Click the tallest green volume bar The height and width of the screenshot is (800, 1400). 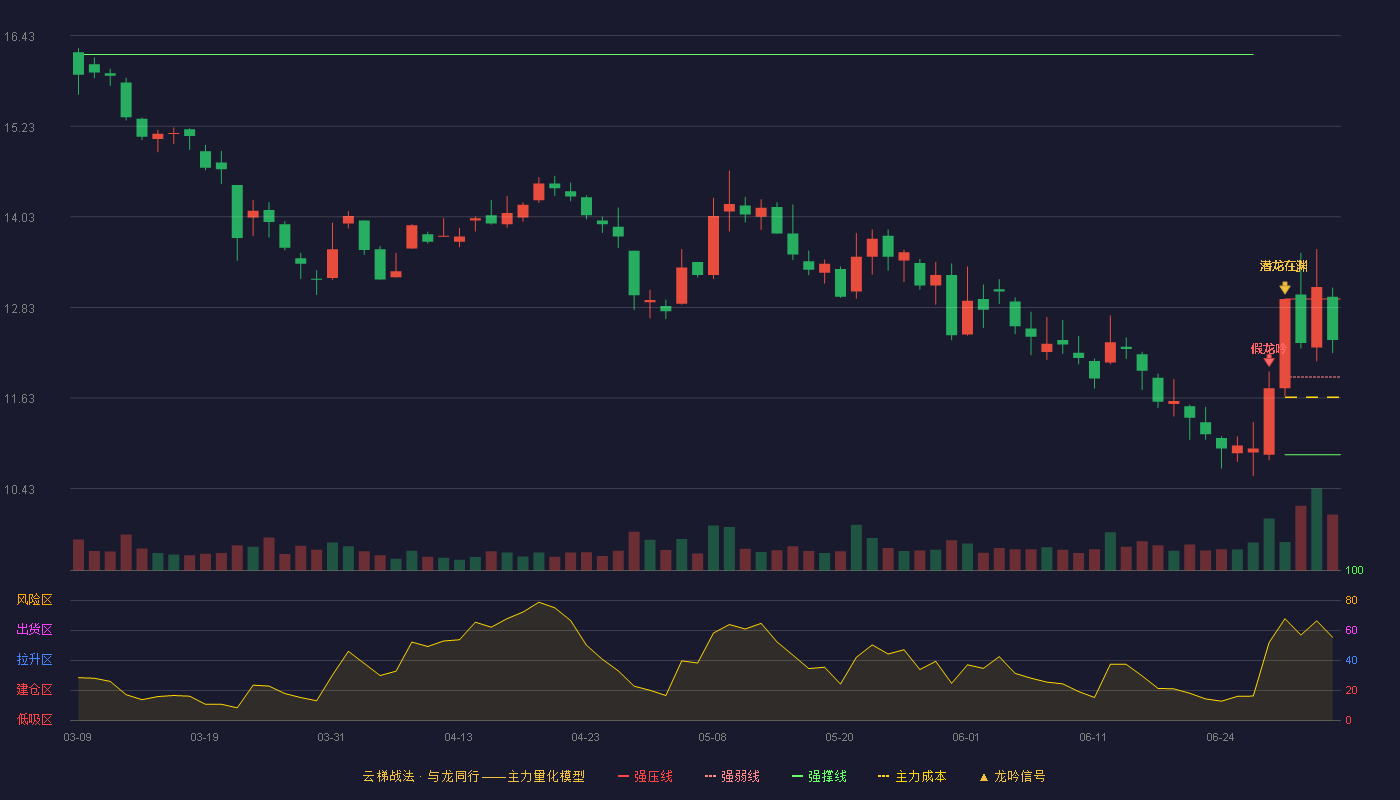point(1317,529)
